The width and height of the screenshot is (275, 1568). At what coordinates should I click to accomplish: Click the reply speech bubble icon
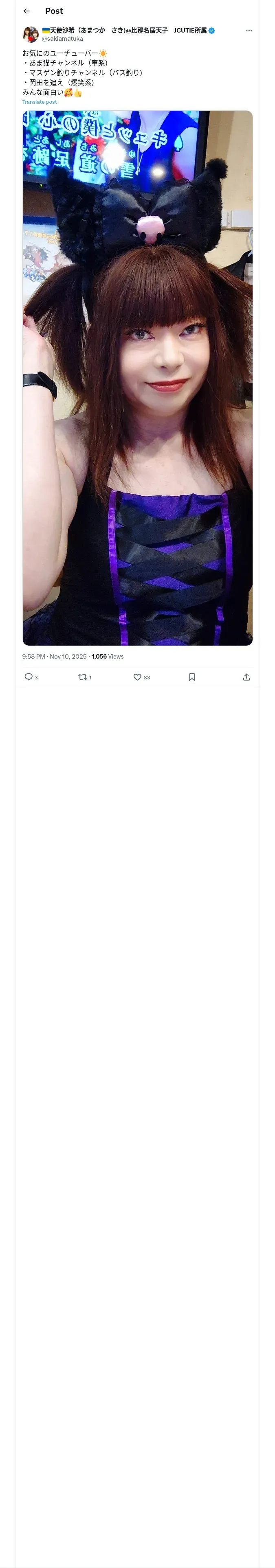pos(28,677)
